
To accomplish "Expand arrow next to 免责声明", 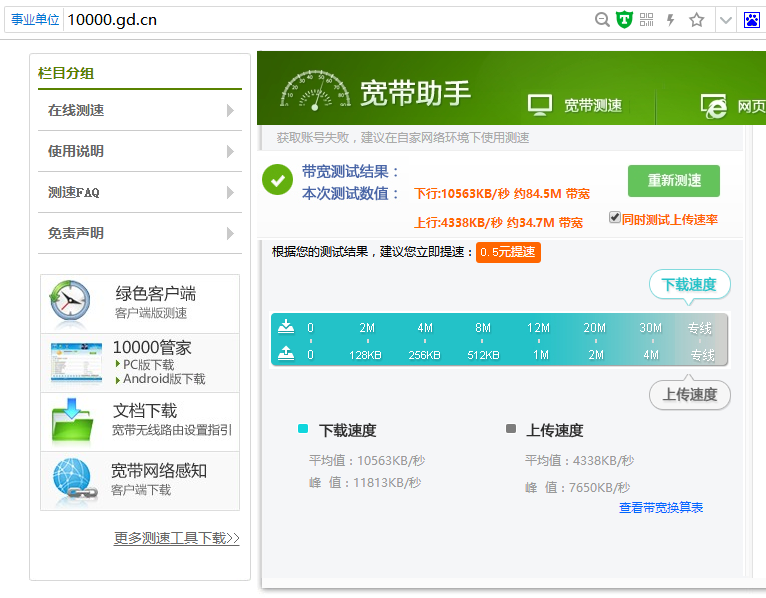I will [230, 234].
